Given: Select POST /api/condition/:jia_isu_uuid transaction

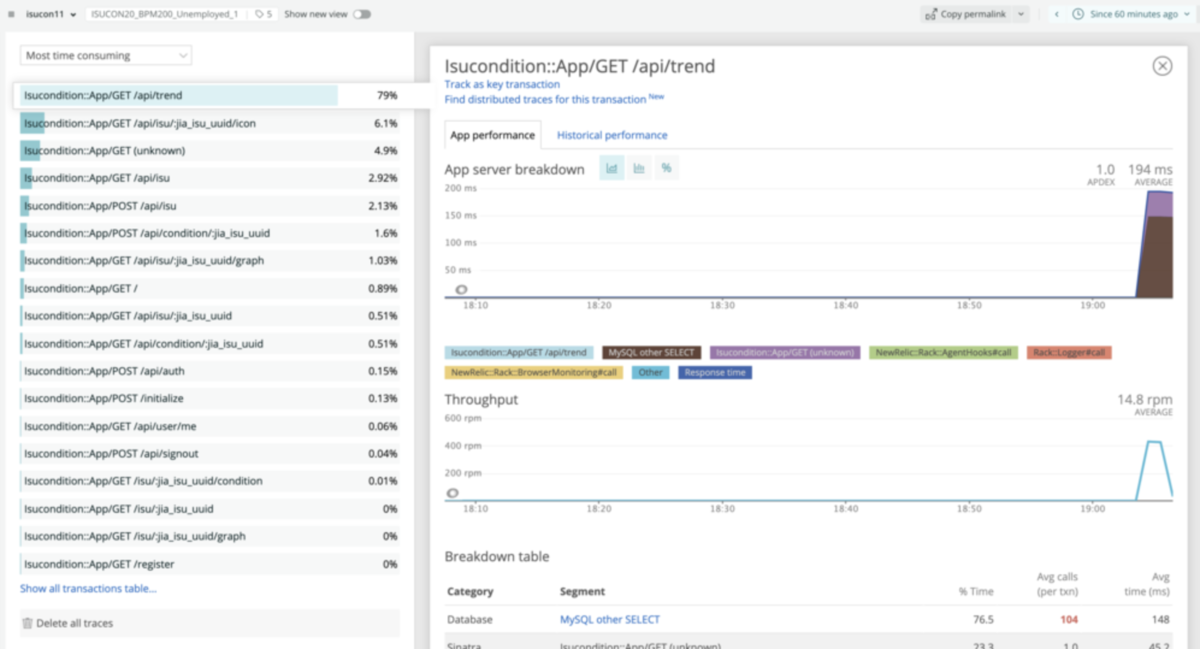Looking at the screenshot, I should click(210, 233).
